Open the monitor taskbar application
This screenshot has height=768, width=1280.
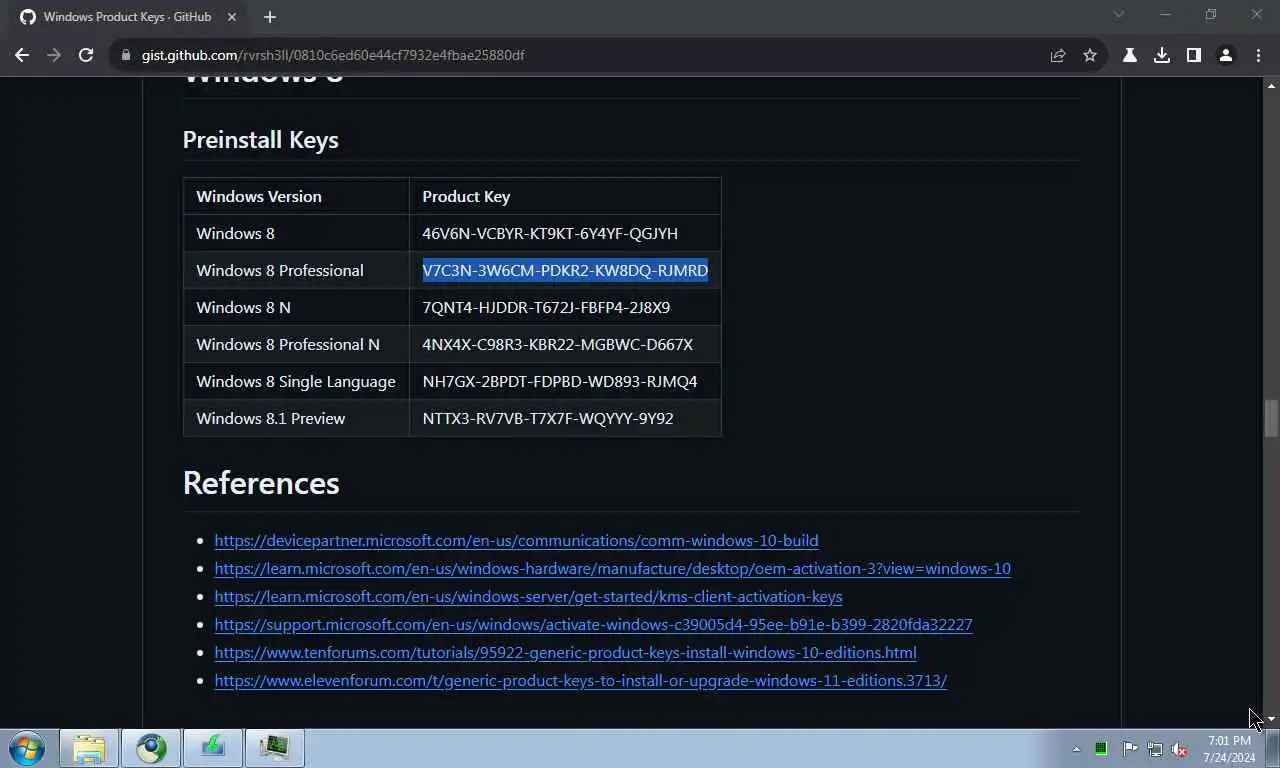click(x=275, y=748)
